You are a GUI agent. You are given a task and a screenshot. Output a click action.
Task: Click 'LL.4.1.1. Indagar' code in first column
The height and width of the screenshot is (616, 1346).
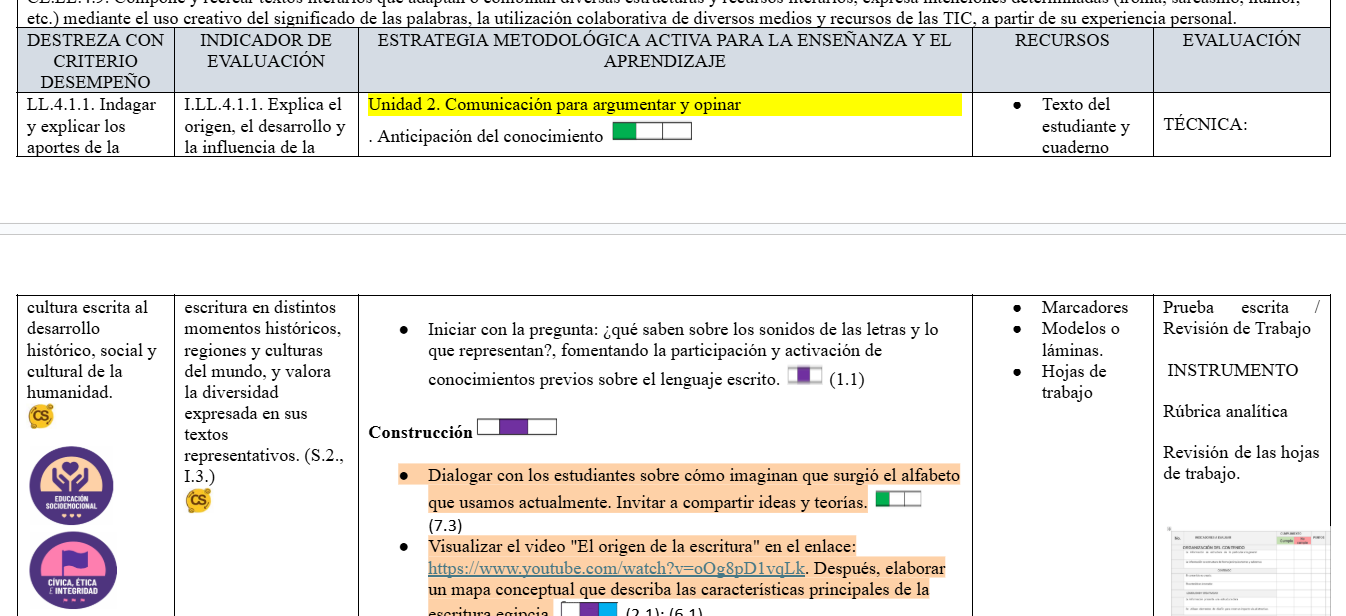pyautogui.click(x=91, y=105)
